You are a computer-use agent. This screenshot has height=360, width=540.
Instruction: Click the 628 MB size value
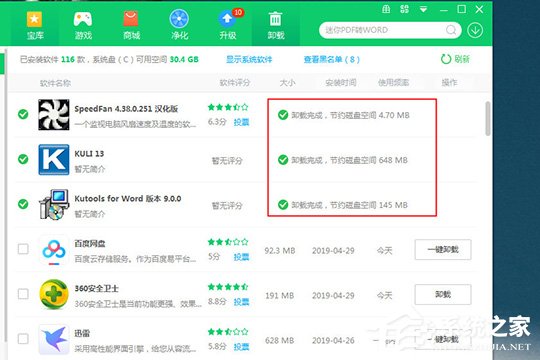click(279, 341)
